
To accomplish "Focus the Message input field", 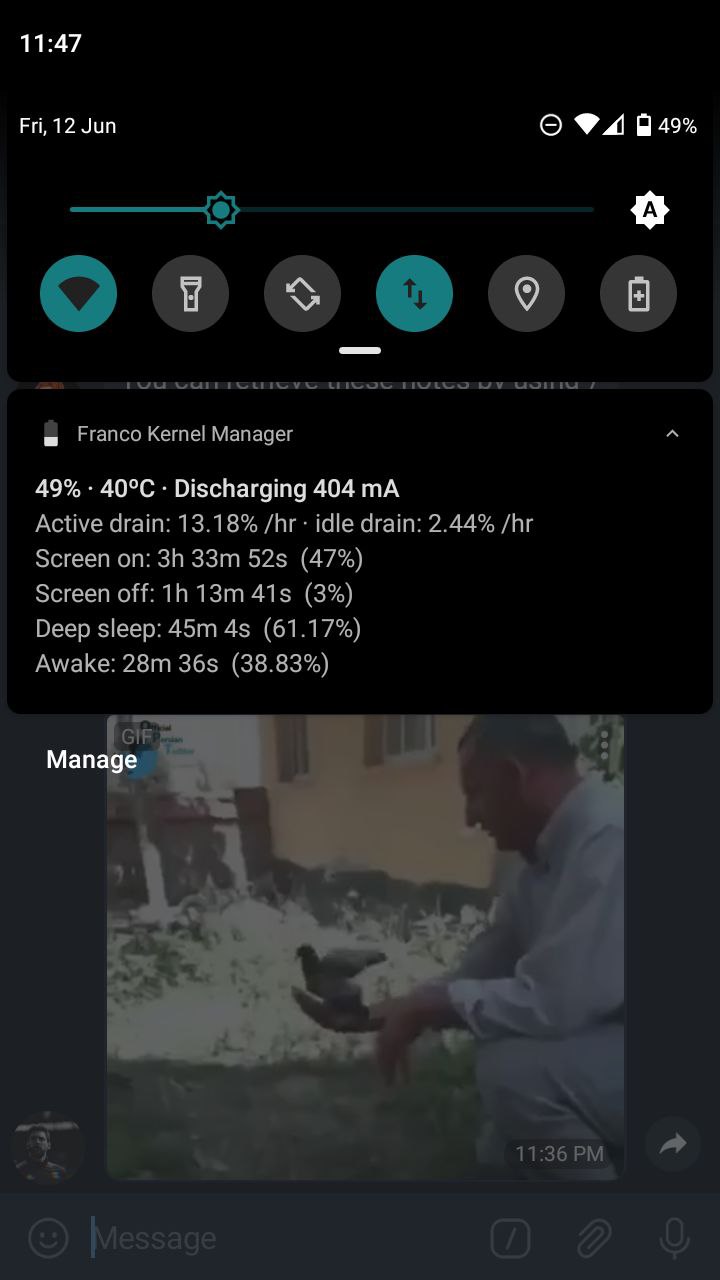I will click(x=280, y=1239).
